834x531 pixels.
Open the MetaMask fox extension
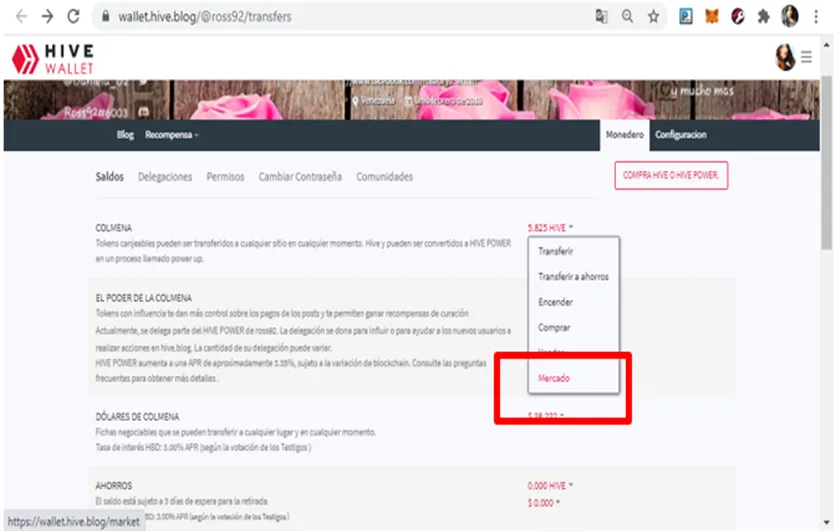(x=712, y=16)
